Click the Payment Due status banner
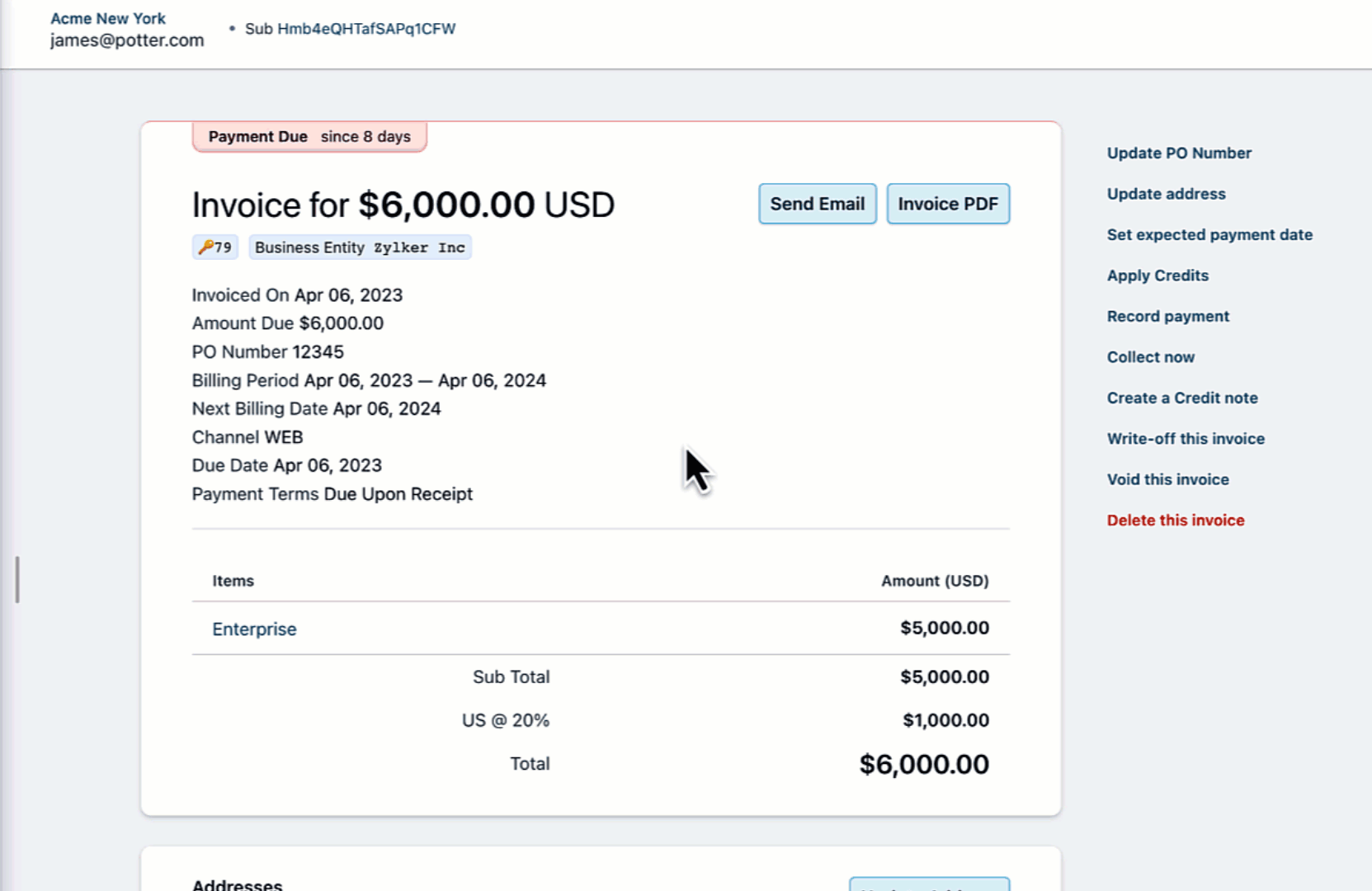 point(309,137)
